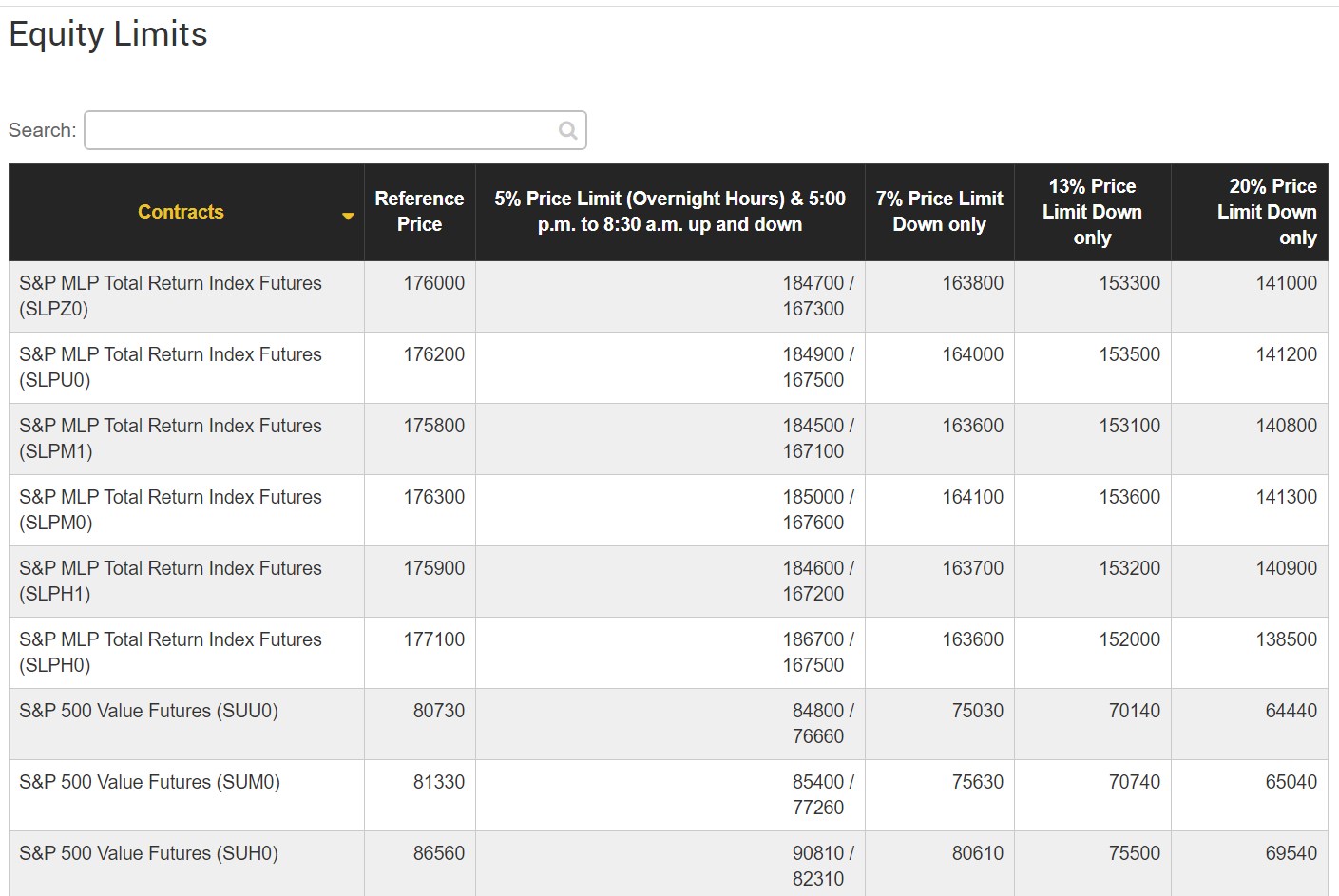
Task: Select contract name cell (SLPU0)
Action: pyautogui.click(x=186, y=368)
